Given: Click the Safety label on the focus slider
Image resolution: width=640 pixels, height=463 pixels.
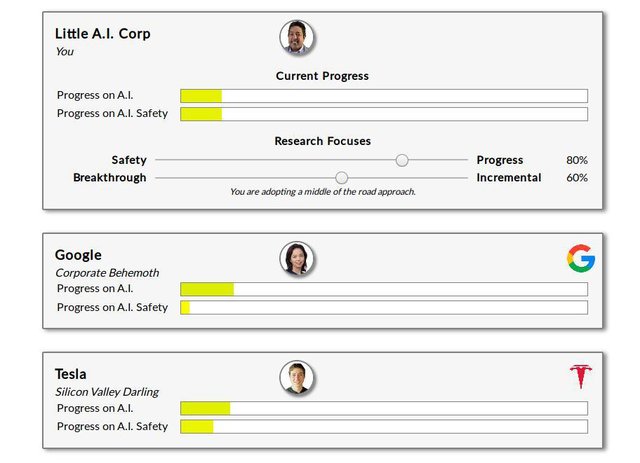Looking at the screenshot, I should point(129,160).
